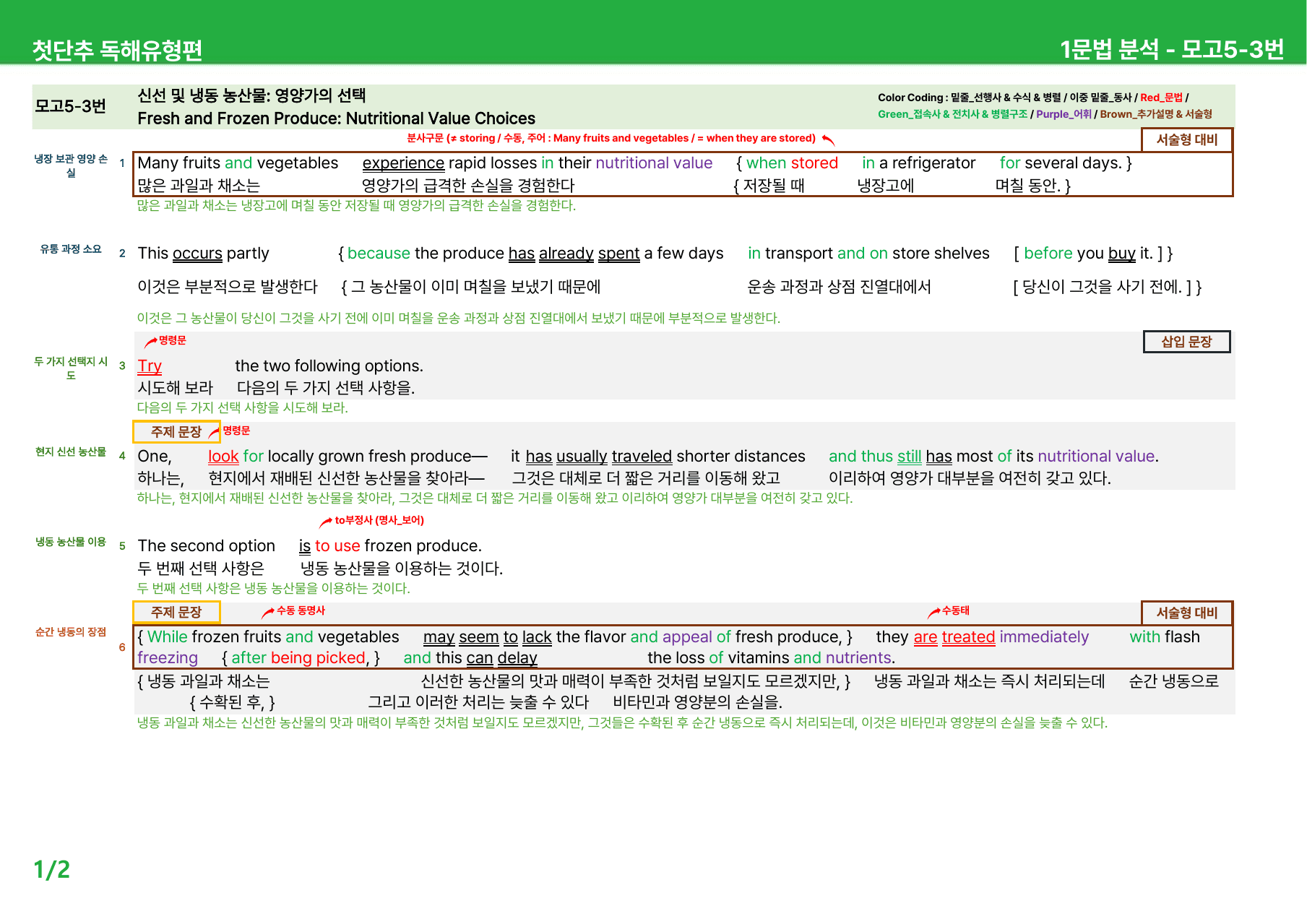The width and height of the screenshot is (1307, 924).
Task: Click the '주제 문장' tag above sentence 4
Action: click(176, 431)
